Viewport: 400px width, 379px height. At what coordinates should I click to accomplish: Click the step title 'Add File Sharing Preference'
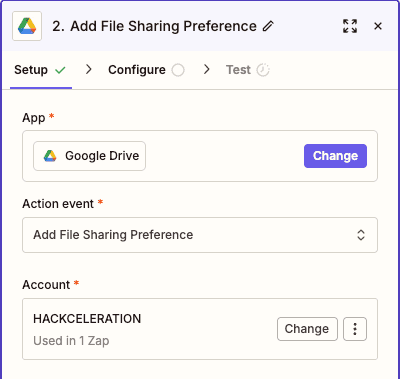(x=163, y=26)
